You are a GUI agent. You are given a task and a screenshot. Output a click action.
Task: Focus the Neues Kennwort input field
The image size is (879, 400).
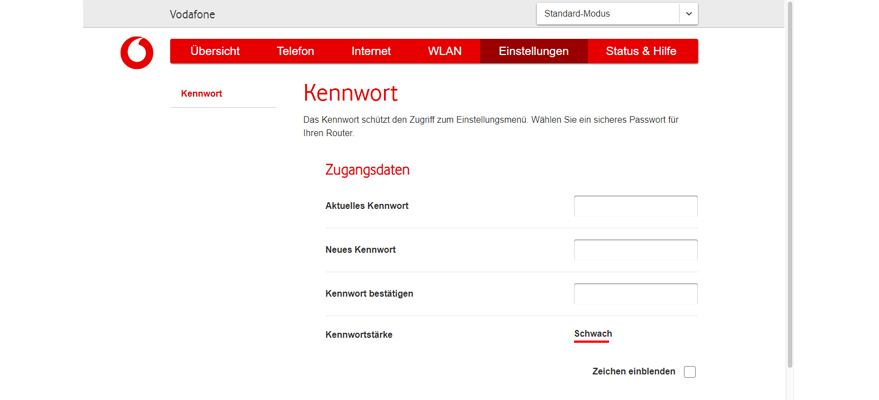[x=635, y=250]
